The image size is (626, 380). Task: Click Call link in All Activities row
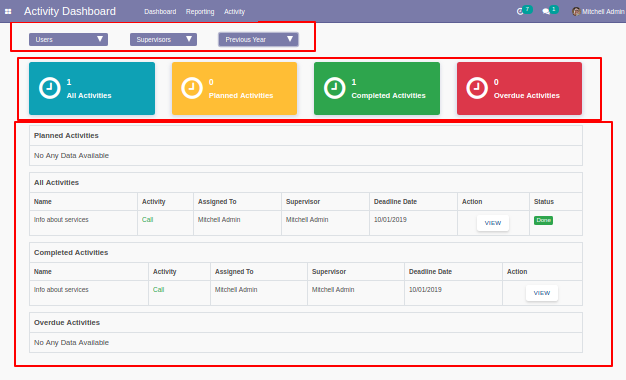147,220
